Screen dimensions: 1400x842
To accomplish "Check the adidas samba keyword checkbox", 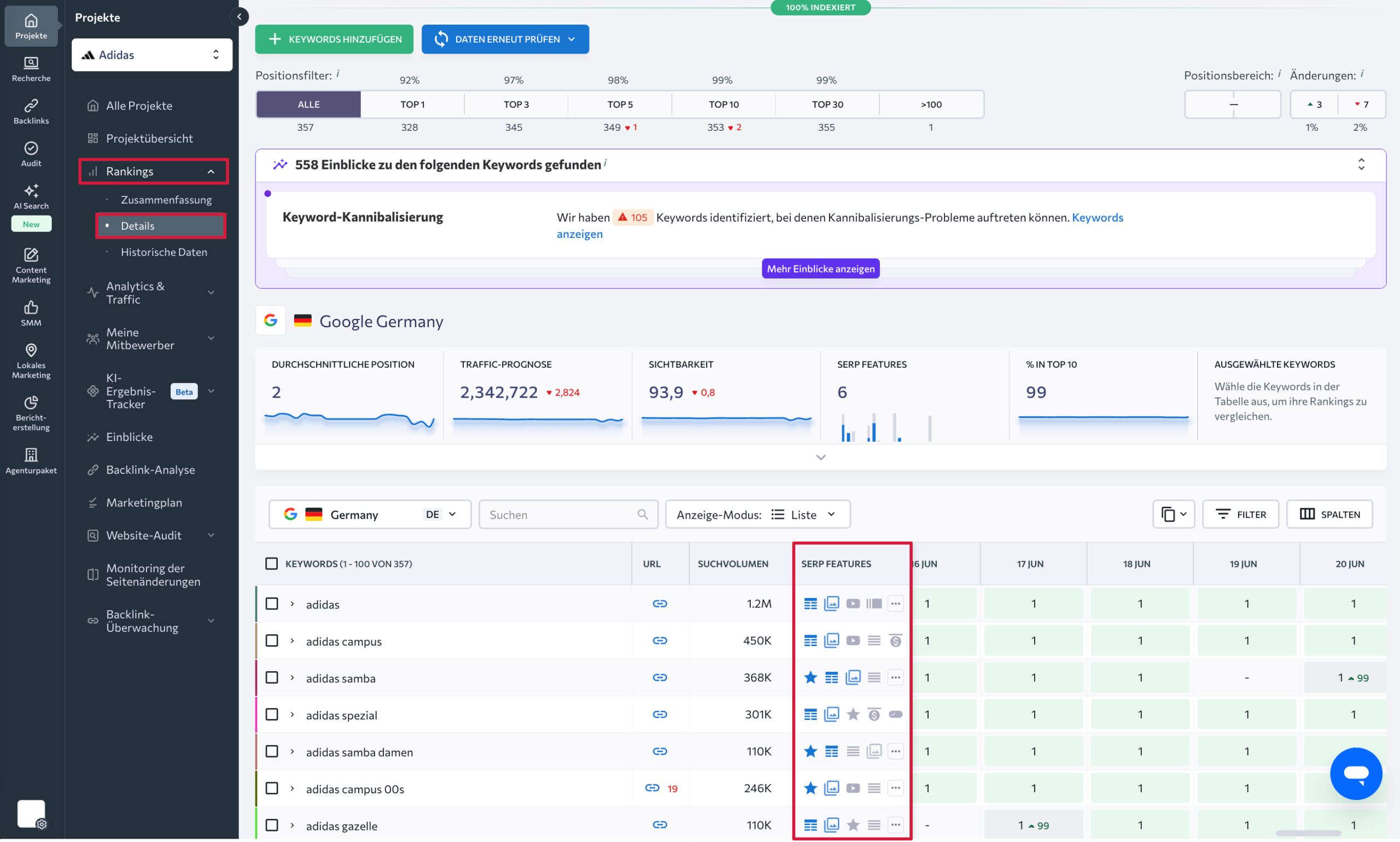I will tap(272, 677).
